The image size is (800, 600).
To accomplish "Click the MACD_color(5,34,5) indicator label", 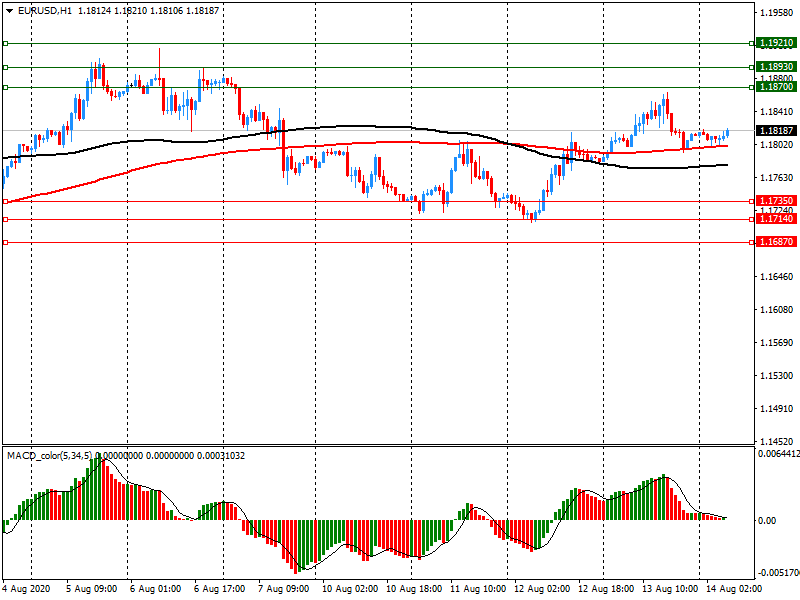I will (x=52, y=456).
